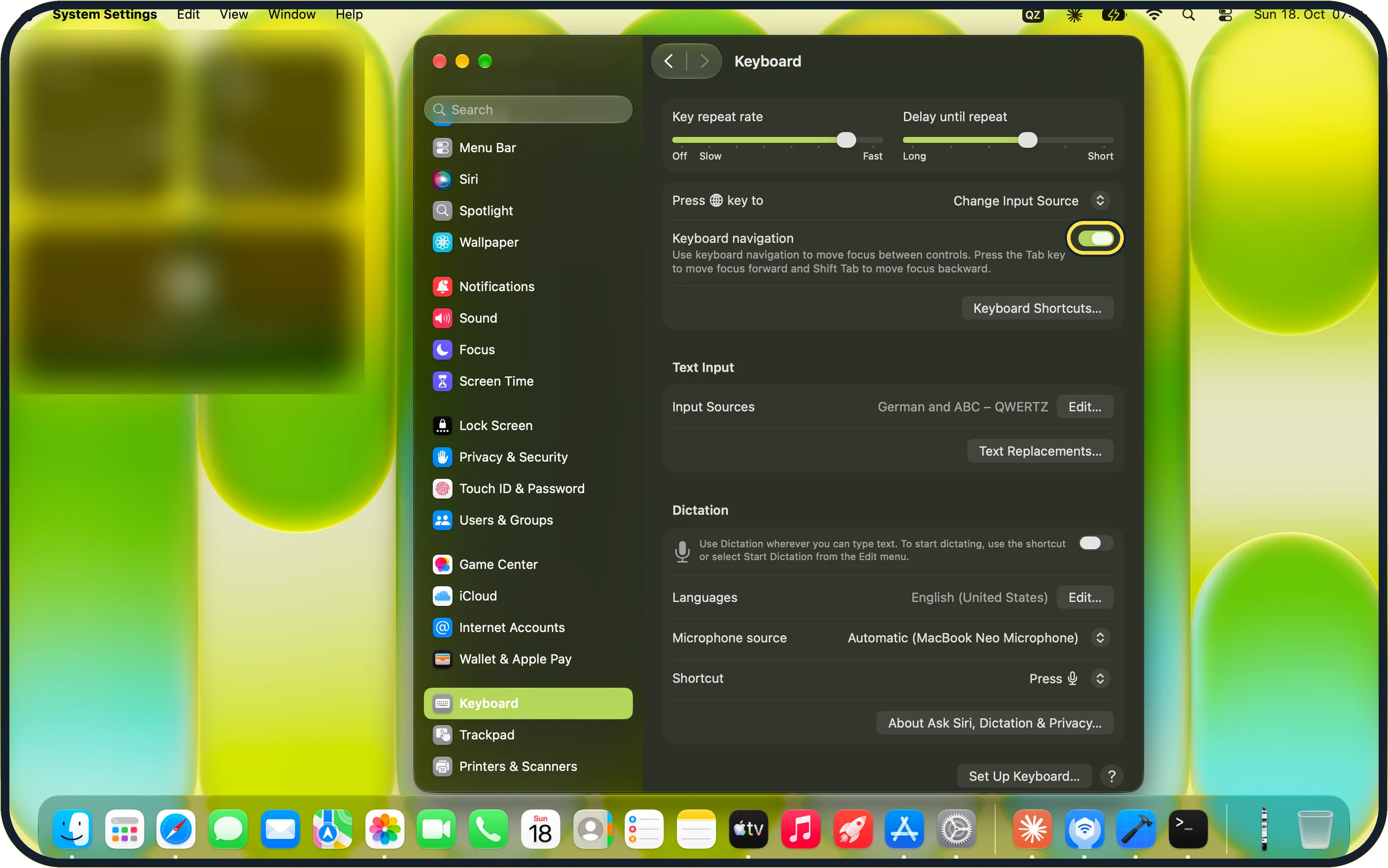
Task: Open Calendar from the Dock
Action: pos(540,829)
